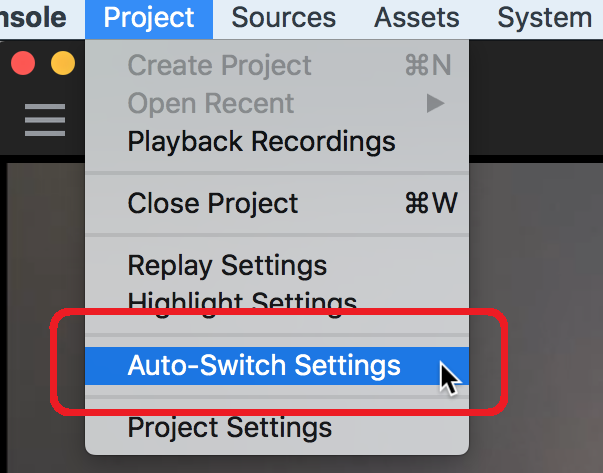Click the submenu arrow beside Open Recent
Viewport: 603px width, 473px height.
tap(435, 103)
